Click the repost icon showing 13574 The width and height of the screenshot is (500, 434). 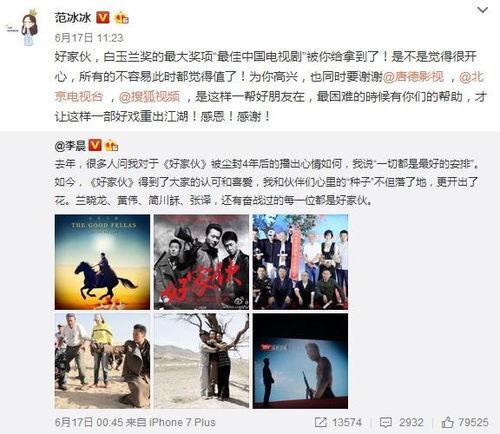pyautogui.click(x=321, y=422)
